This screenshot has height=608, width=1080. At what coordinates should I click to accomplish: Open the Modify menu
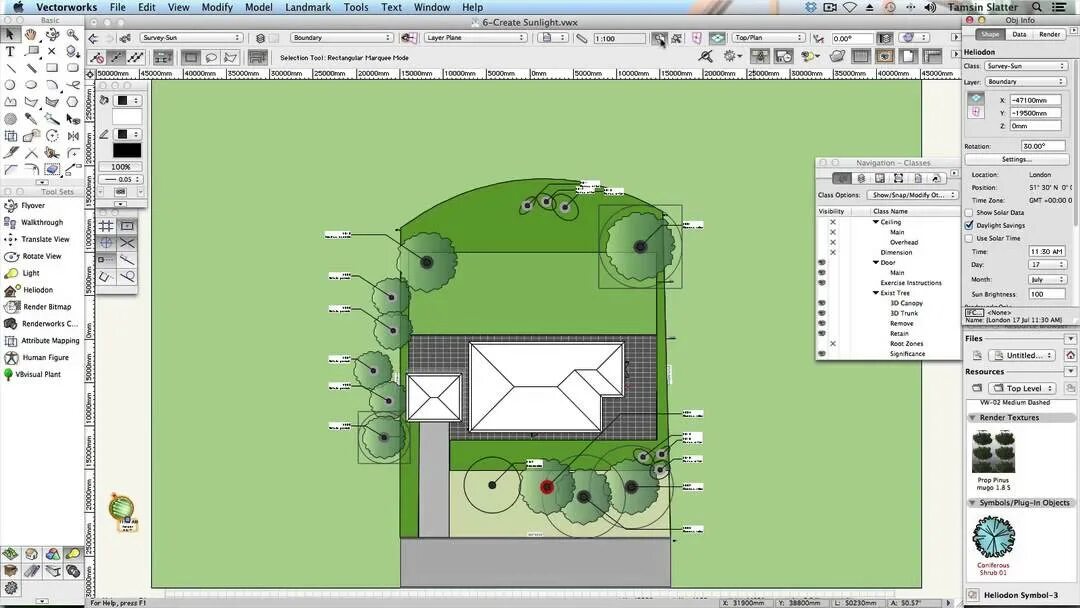pyautogui.click(x=217, y=7)
